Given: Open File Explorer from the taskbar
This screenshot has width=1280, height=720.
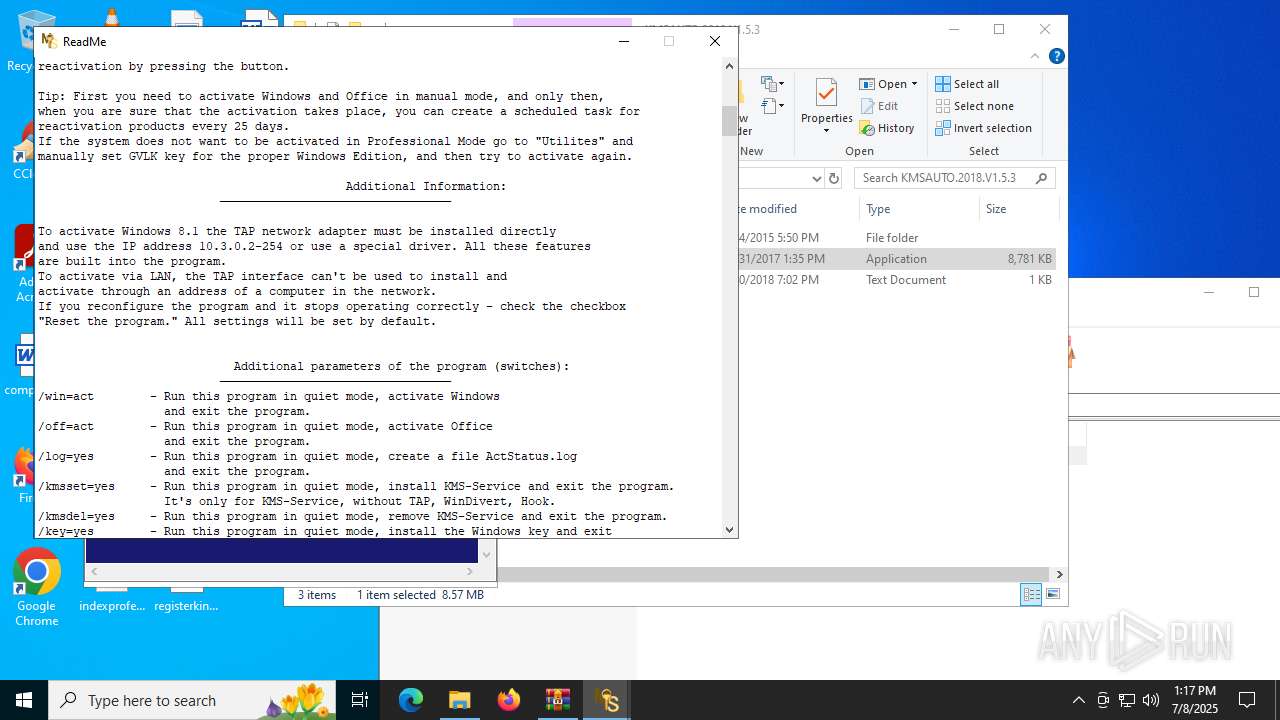Looking at the screenshot, I should click(459, 700).
